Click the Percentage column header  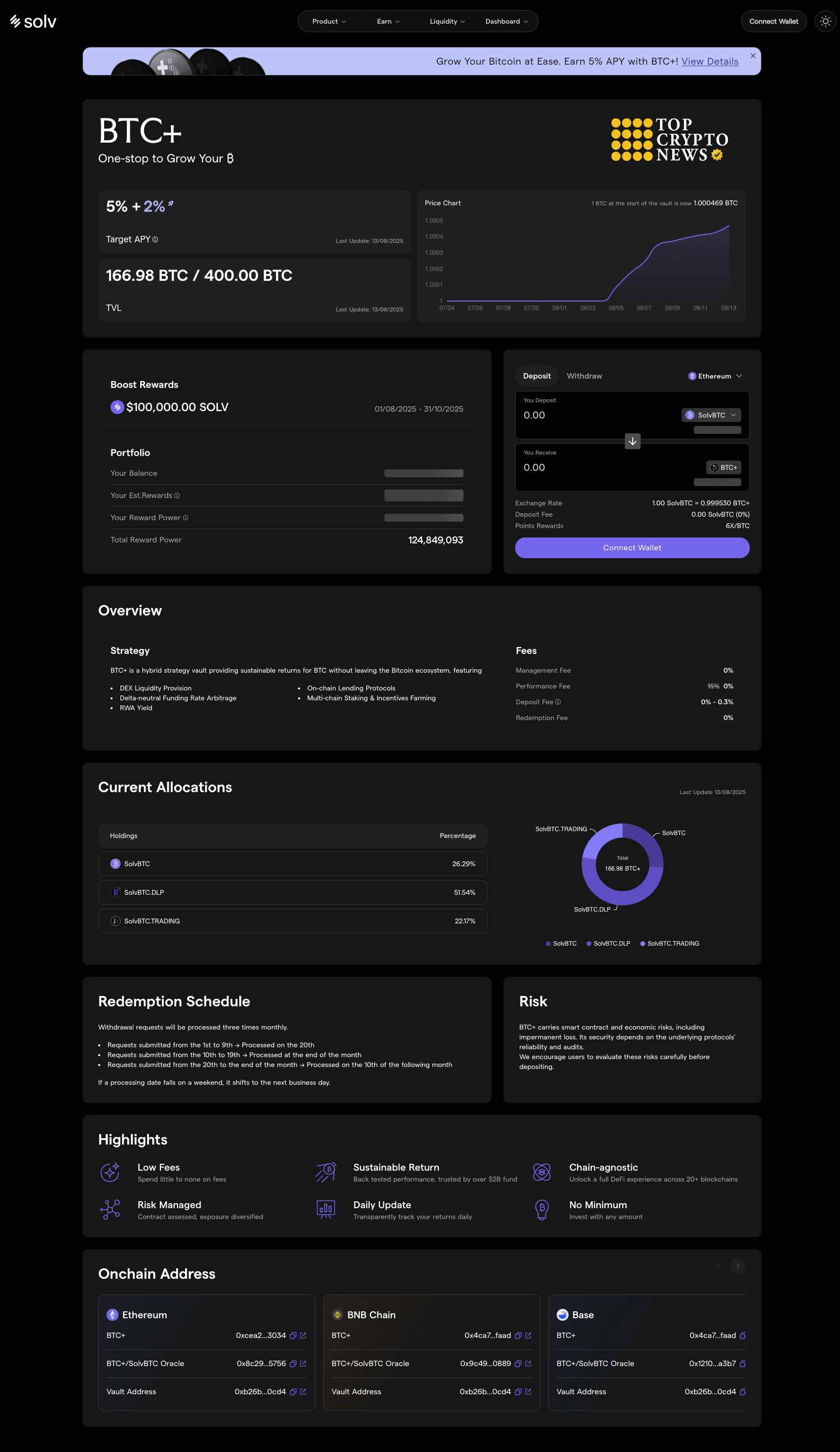tap(458, 836)
